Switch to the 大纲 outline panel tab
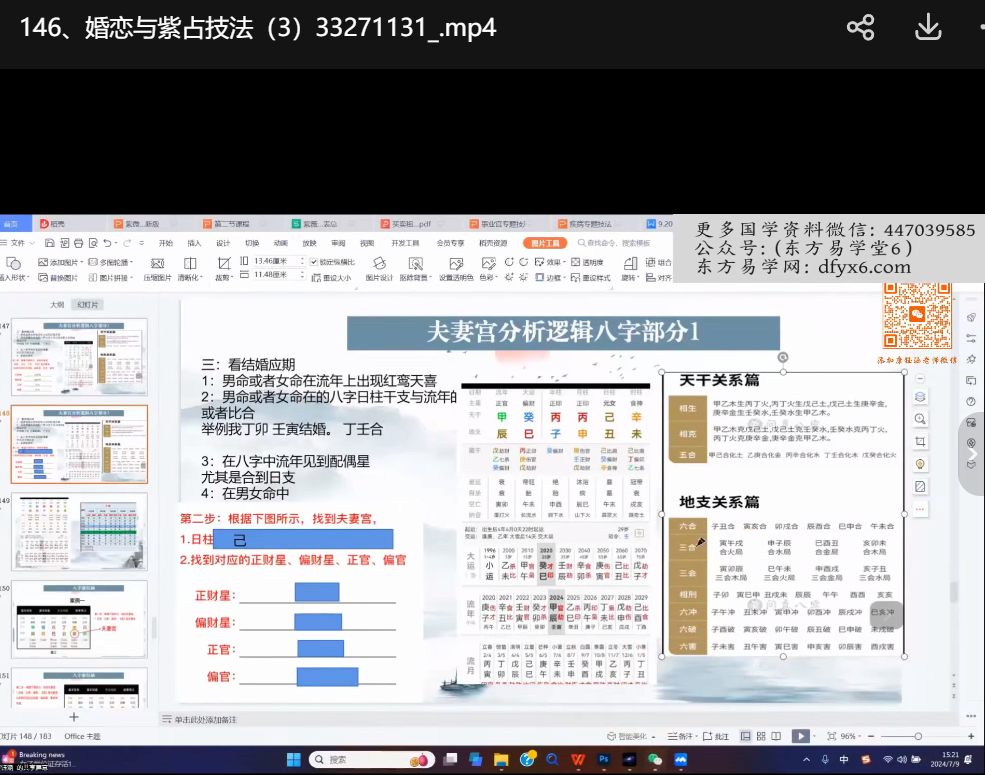 (58, 304)
